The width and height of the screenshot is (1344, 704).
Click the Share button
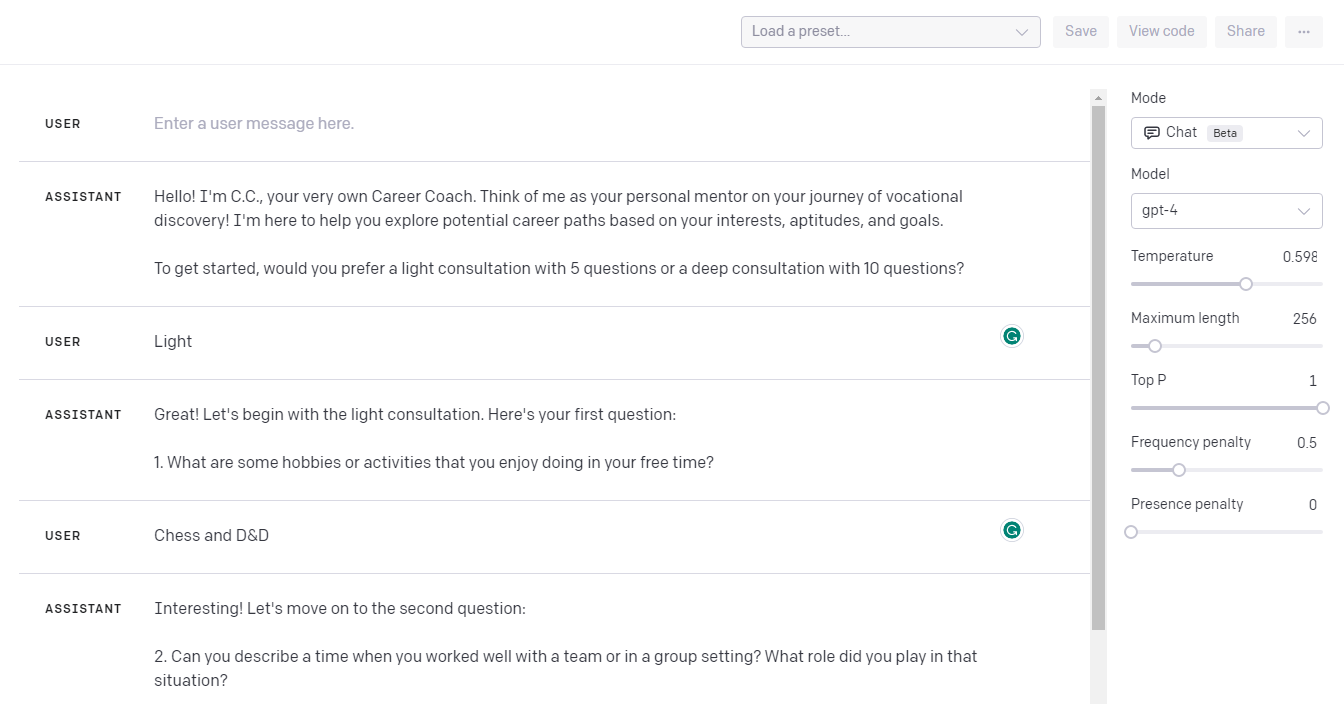click(1245, 31)
